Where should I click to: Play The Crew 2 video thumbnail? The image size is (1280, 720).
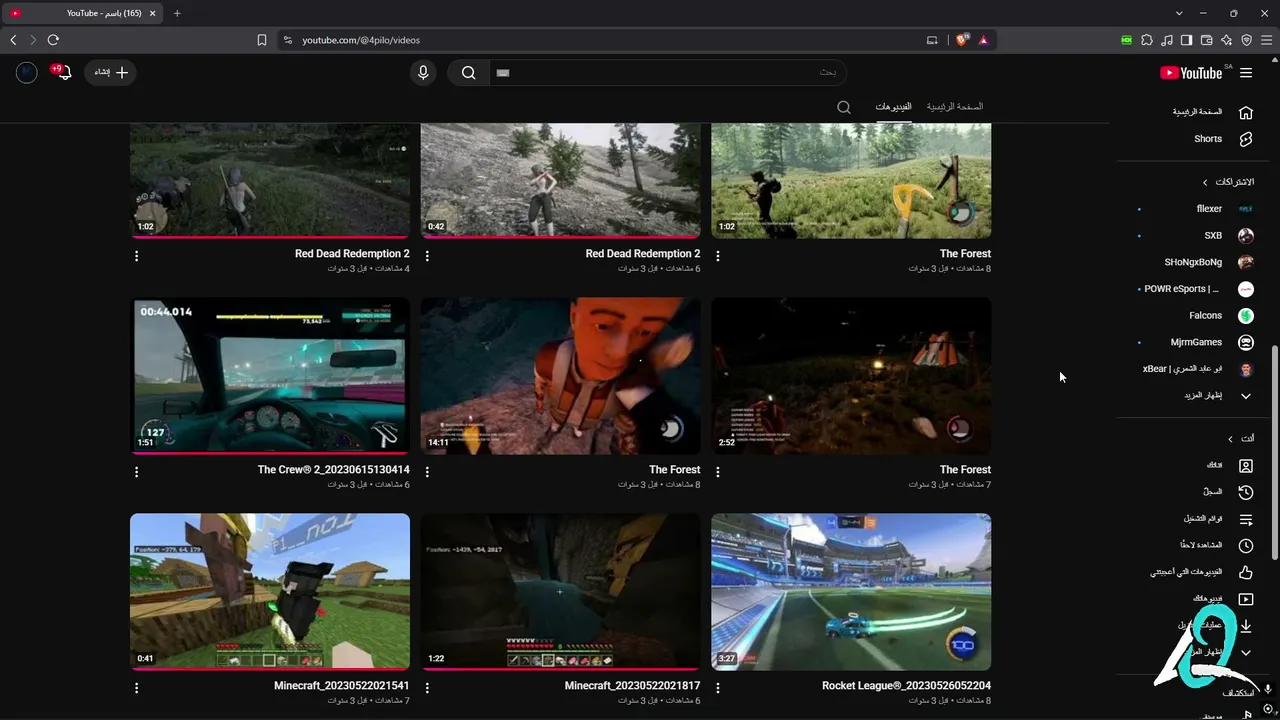pyautogui.click(x=270, y=376)
